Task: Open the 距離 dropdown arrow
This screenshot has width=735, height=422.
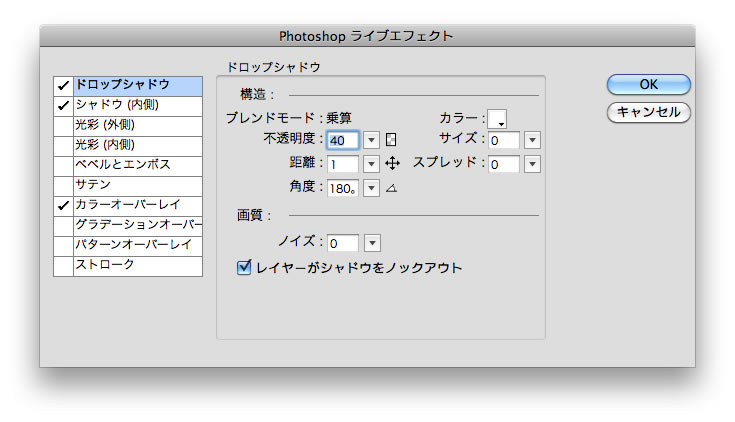Action: point(371,163)
